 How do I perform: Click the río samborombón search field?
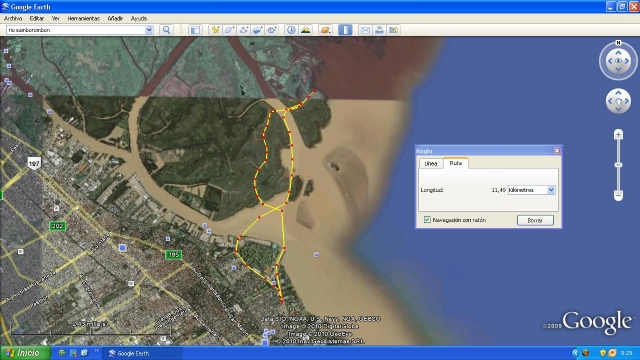point(76,30)
